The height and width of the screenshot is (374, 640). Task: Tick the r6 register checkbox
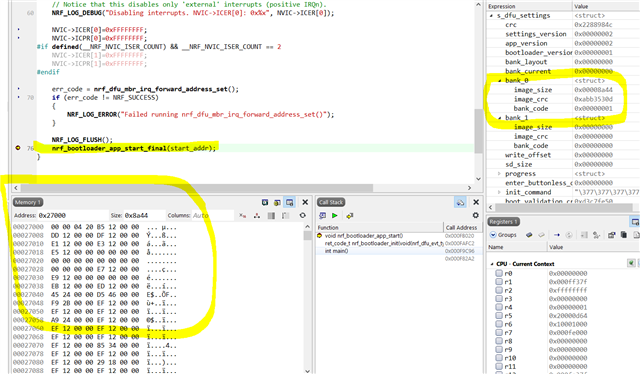(x=499, y=324)
